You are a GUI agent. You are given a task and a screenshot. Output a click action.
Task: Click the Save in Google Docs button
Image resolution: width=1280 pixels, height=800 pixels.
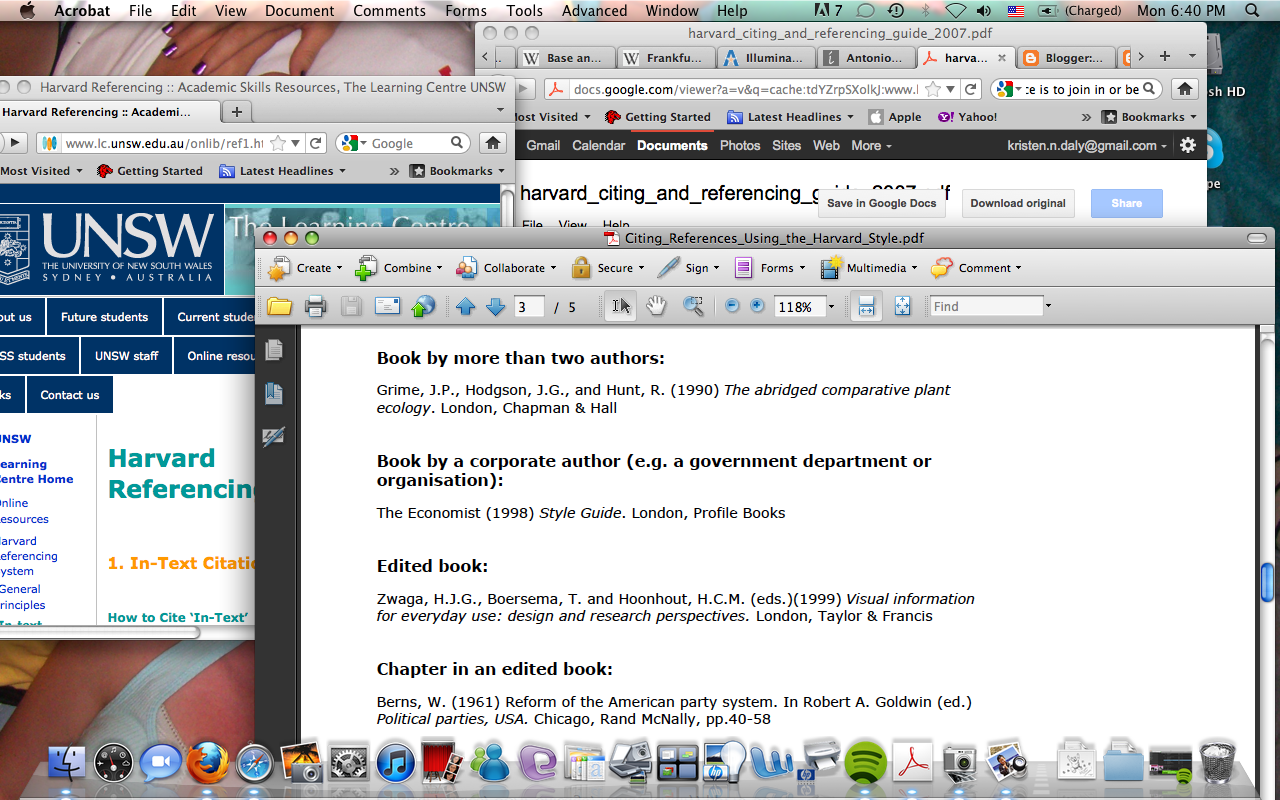pyautogui.click(x=882, y=203)
